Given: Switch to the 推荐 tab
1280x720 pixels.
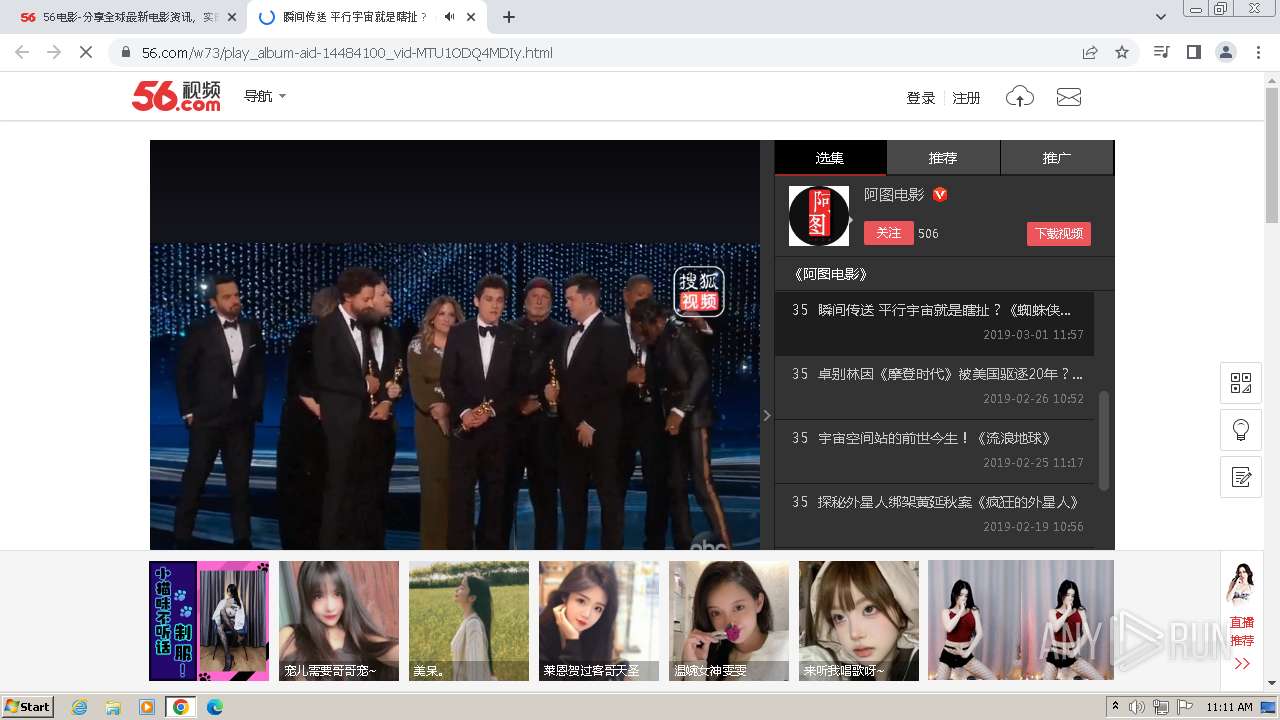Looking at the screenshot, I should tap(943, 158).
